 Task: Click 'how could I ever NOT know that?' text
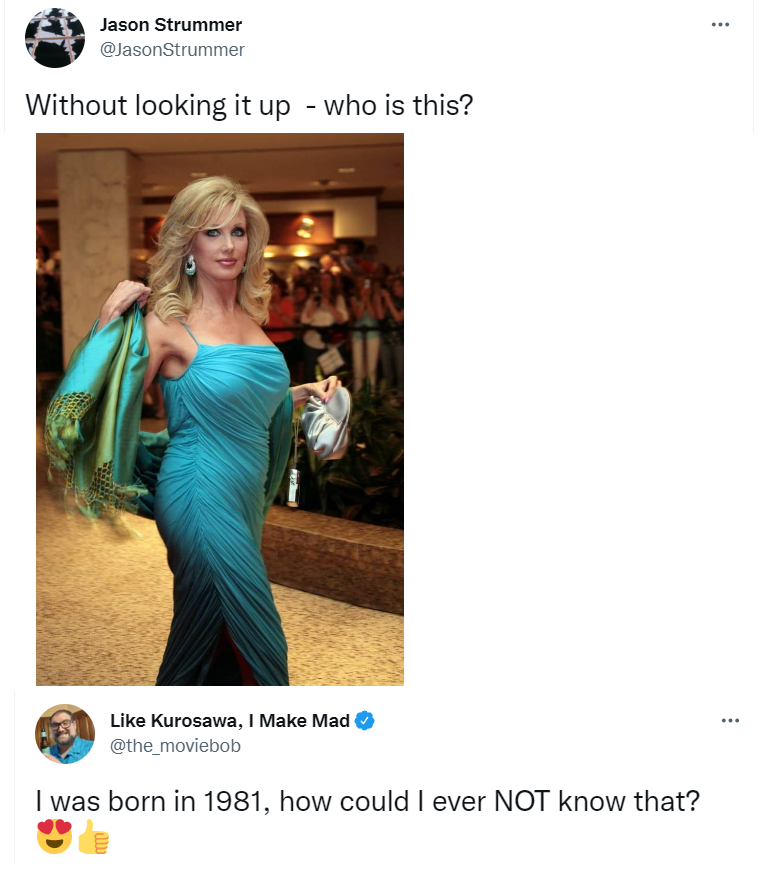click(x=490, y=801)
